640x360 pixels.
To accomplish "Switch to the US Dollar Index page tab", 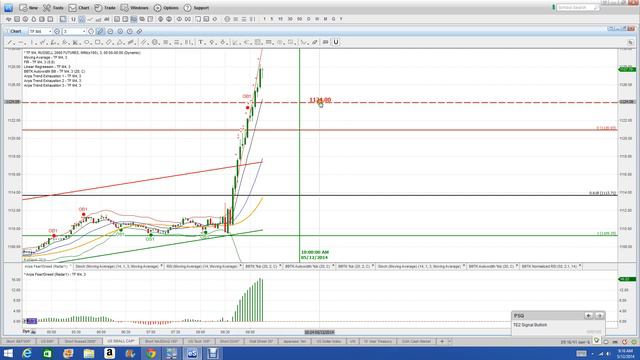I will point(329,341).
